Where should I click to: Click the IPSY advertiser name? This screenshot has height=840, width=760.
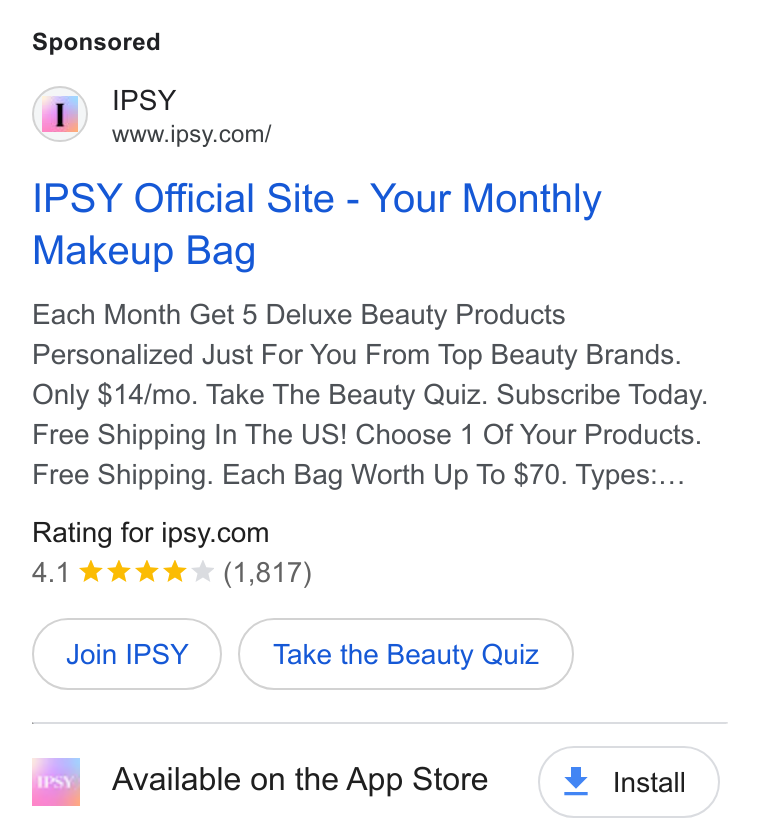144,100
